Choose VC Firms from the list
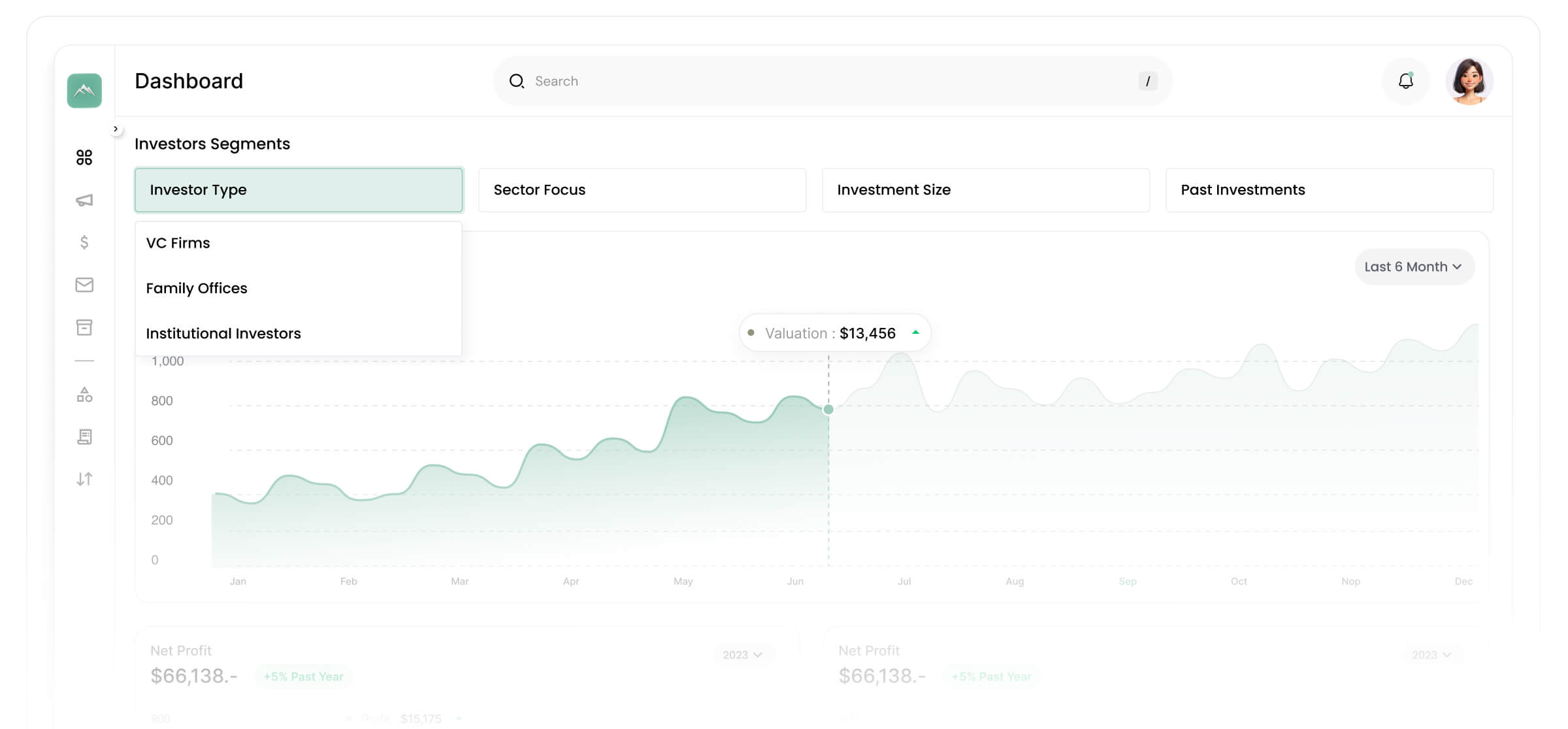The width and height of the screenshot is (1568, 729). tap(178, 243)
